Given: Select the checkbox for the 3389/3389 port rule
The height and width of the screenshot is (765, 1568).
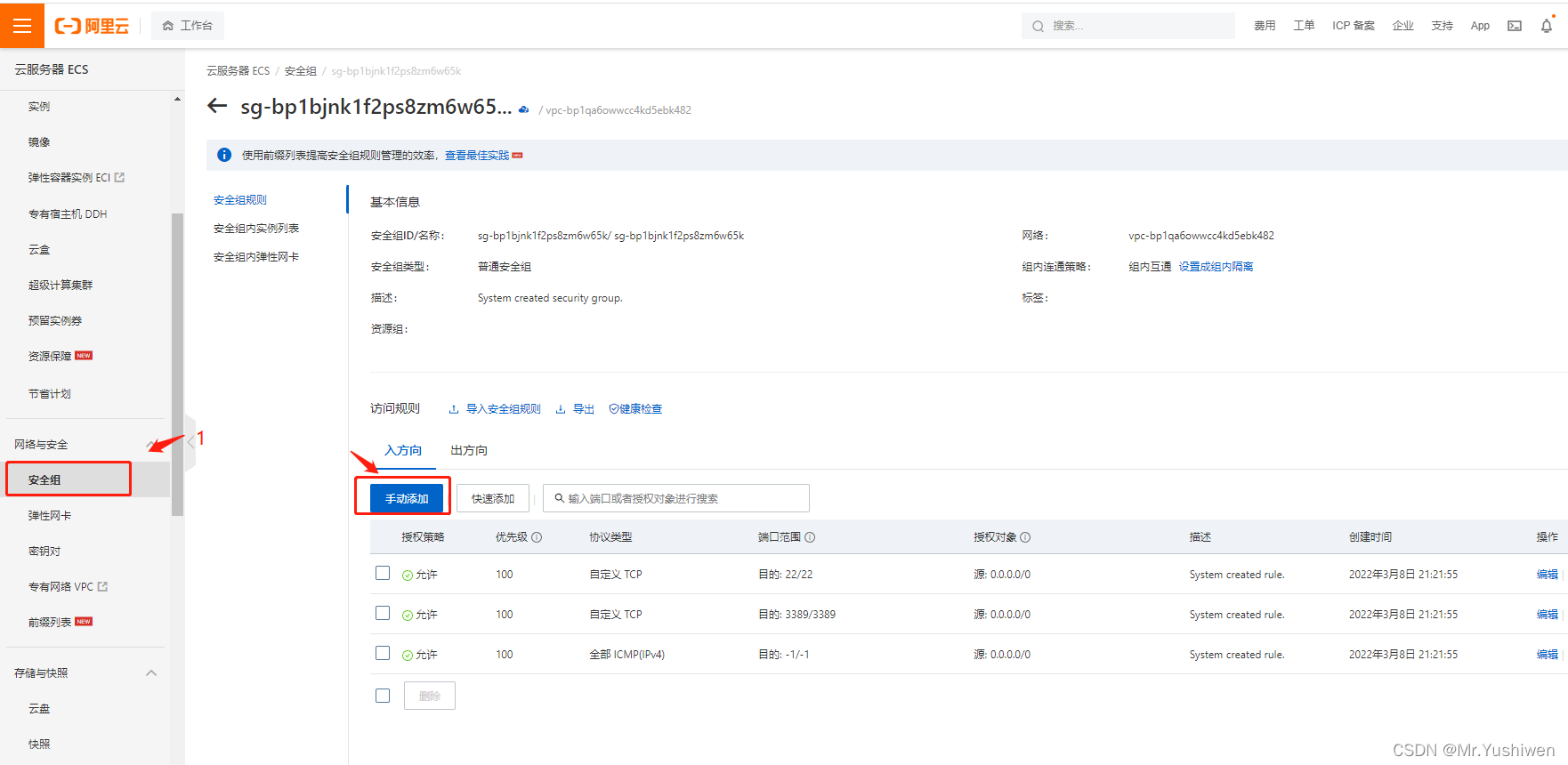Looking at the screenshot, I should tap(383, 614).
